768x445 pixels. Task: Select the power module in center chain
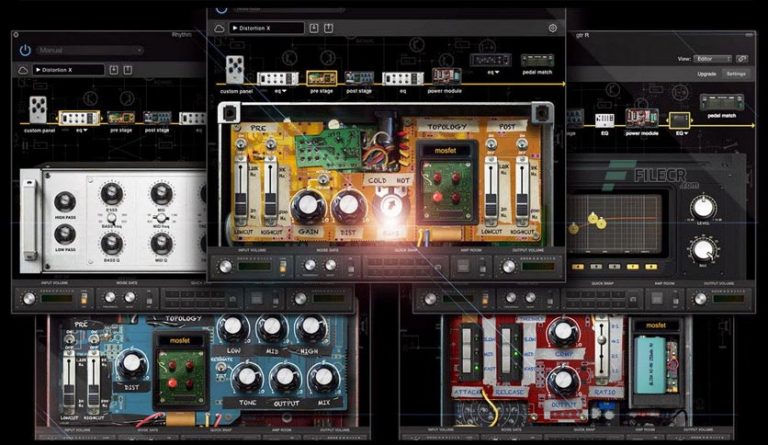point(446,76)
